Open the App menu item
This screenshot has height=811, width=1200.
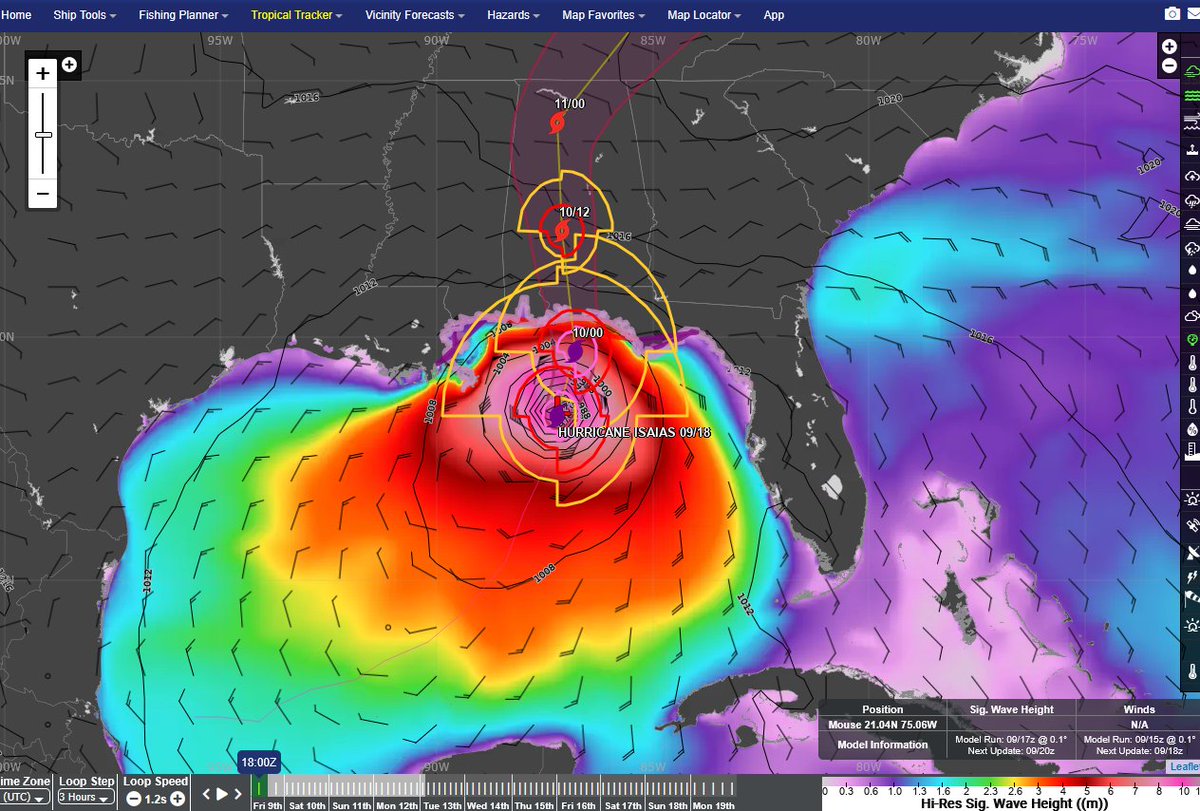coord(773,15)
